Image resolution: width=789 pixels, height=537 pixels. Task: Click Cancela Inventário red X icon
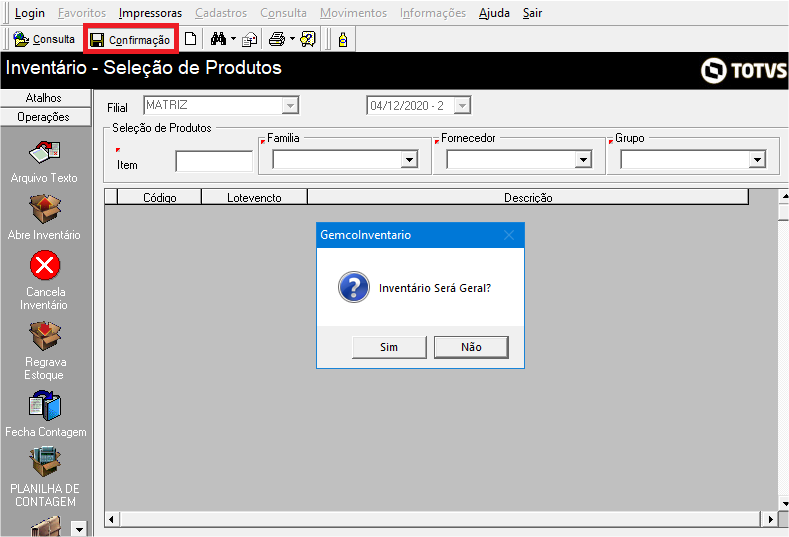pyautogui.click(x=45, y=265)
